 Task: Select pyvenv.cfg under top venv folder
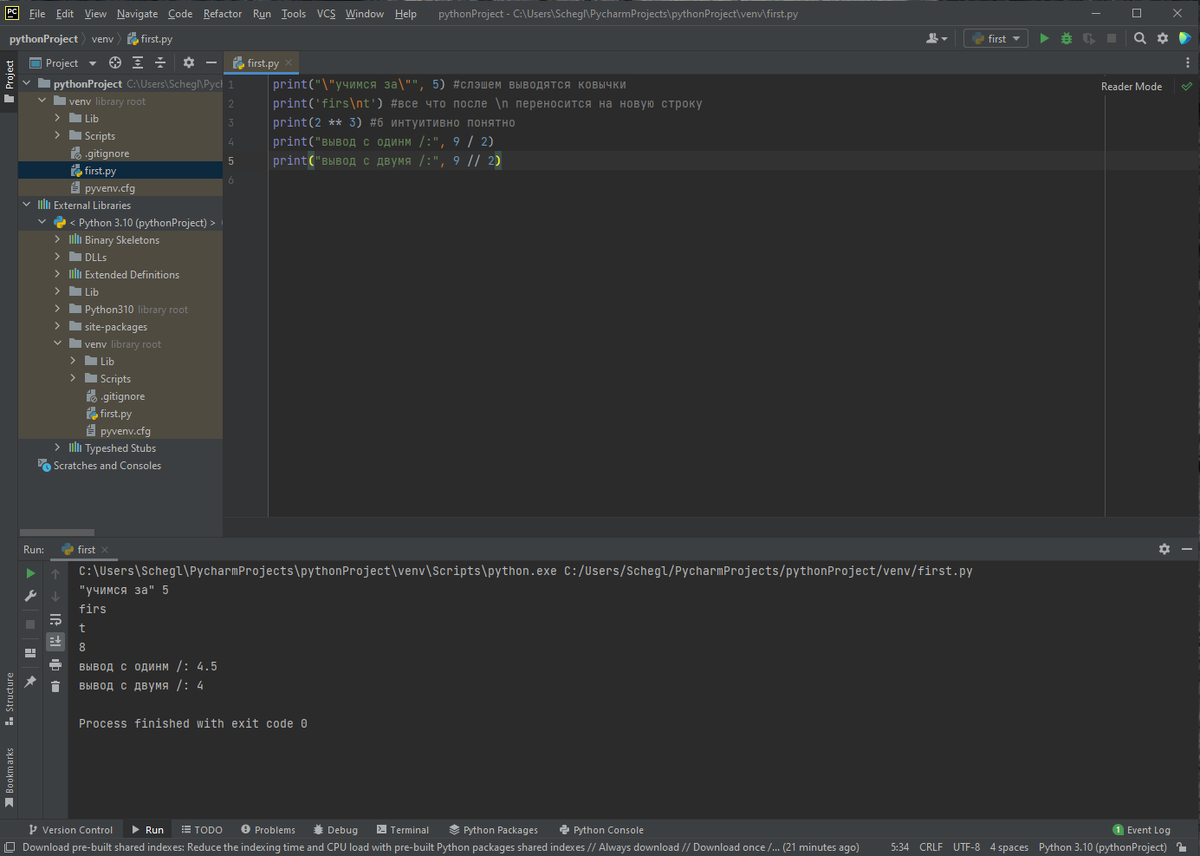pos(109,188)
